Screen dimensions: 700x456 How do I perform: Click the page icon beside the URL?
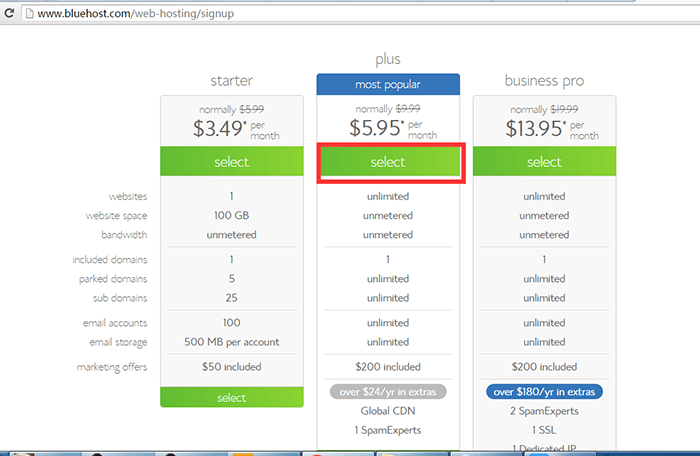[29, 13]
